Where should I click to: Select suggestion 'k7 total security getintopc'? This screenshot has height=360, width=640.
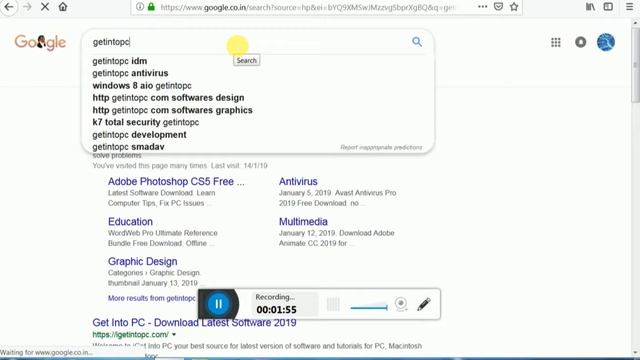point(146,122)
